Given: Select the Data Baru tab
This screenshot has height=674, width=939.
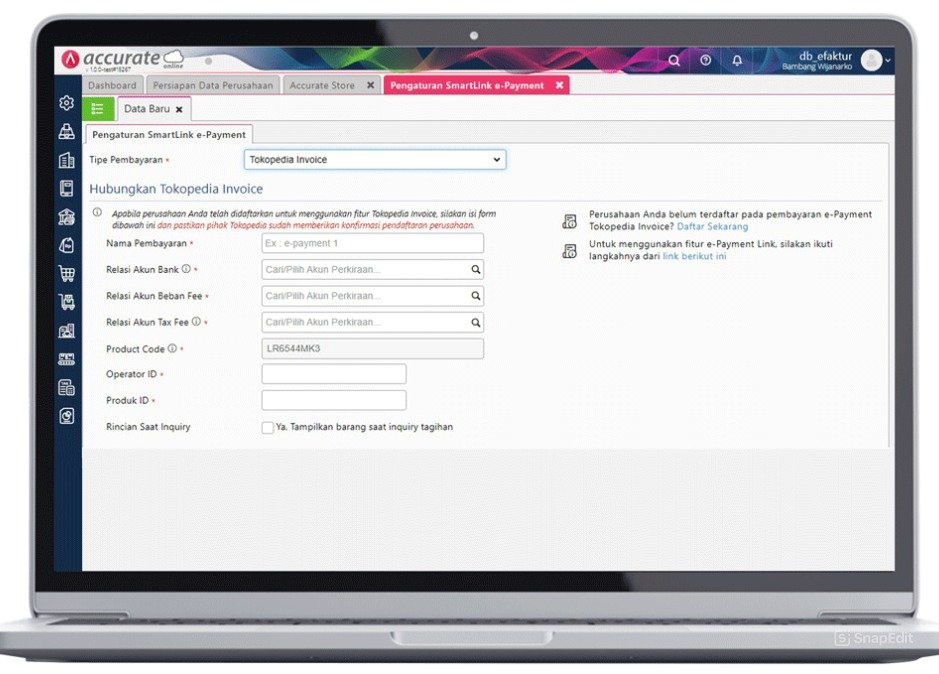Looking at the screenshot, I should (147, 109).
